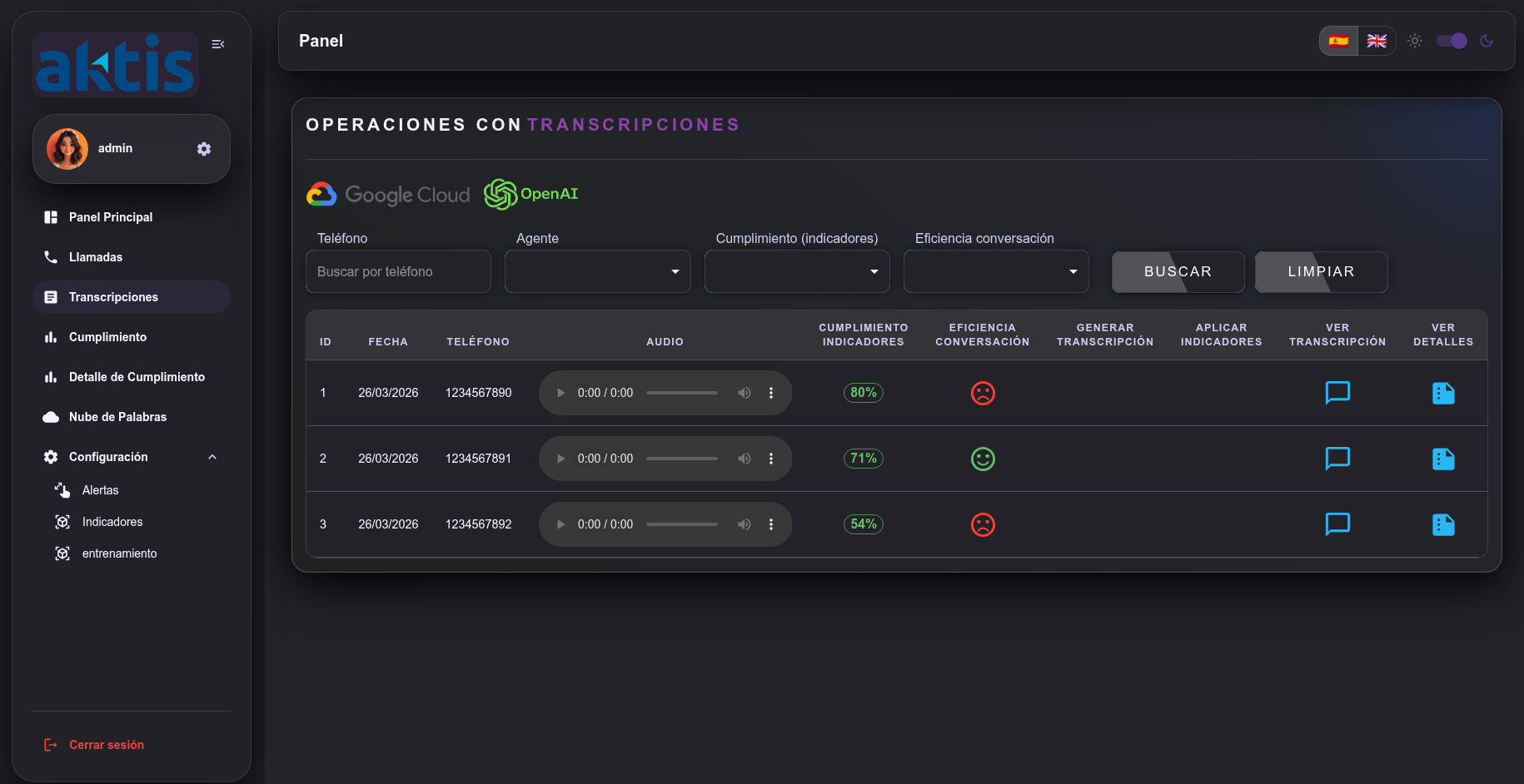Click the TELÉFONO column header
The height and width of the screenshot is (784, 1524).
coord(478,342)
